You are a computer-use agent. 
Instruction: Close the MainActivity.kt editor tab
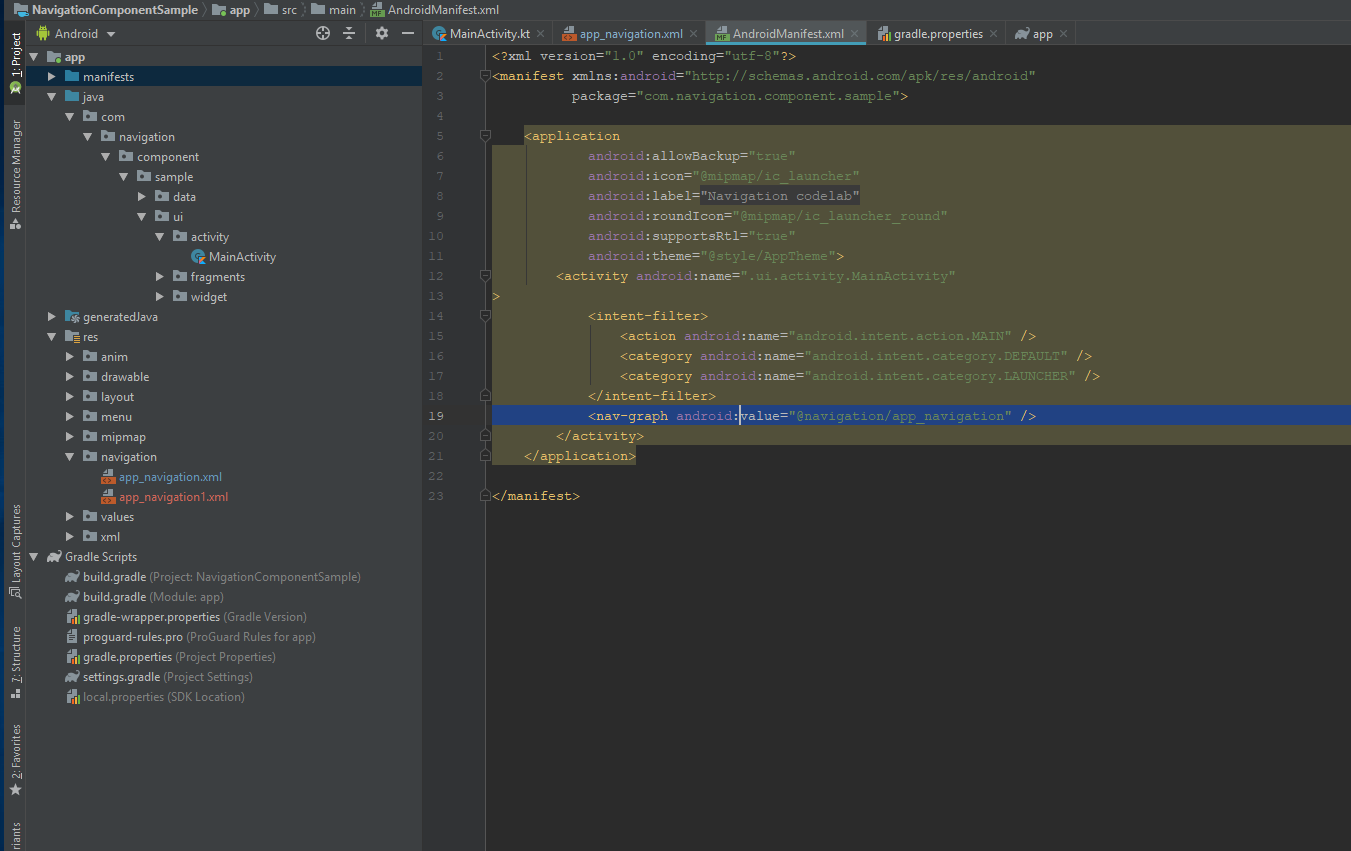pyautogui.click(x=541, y=34)
